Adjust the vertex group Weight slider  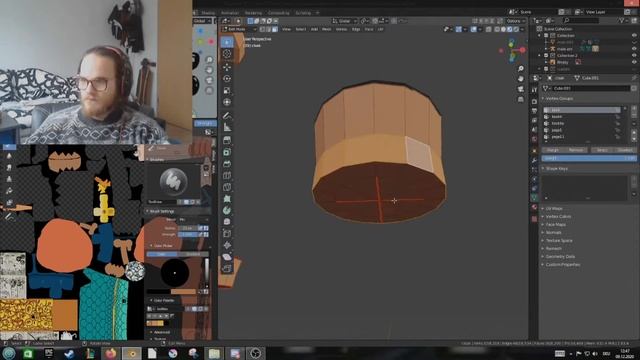pos(589,158)
